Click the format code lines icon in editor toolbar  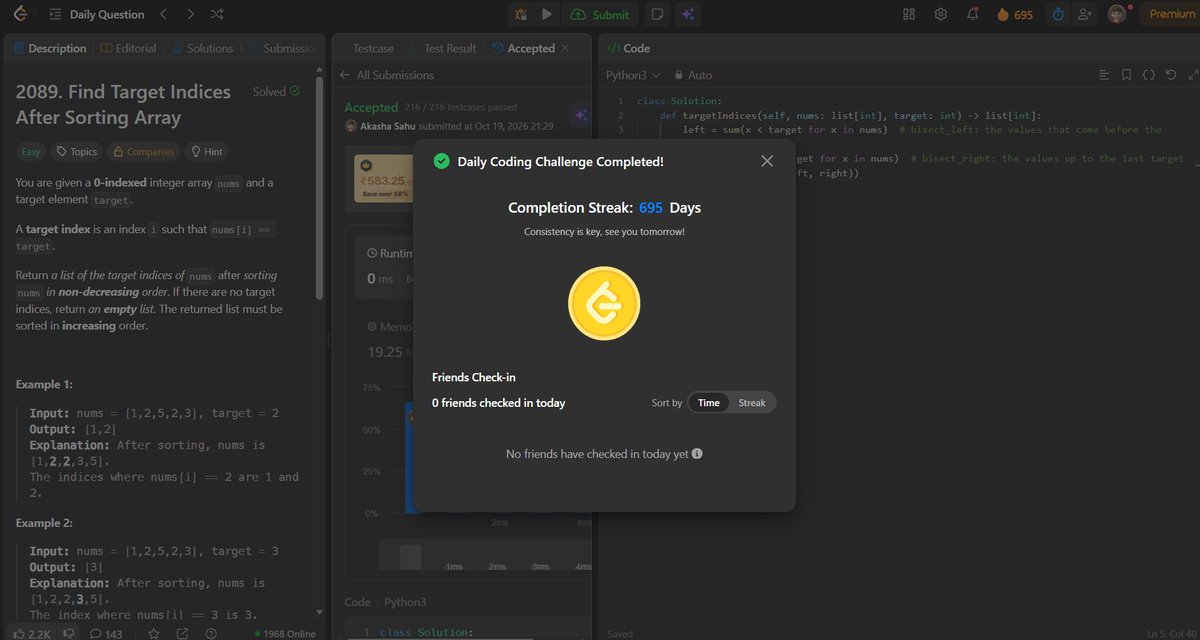point(1104,75)
